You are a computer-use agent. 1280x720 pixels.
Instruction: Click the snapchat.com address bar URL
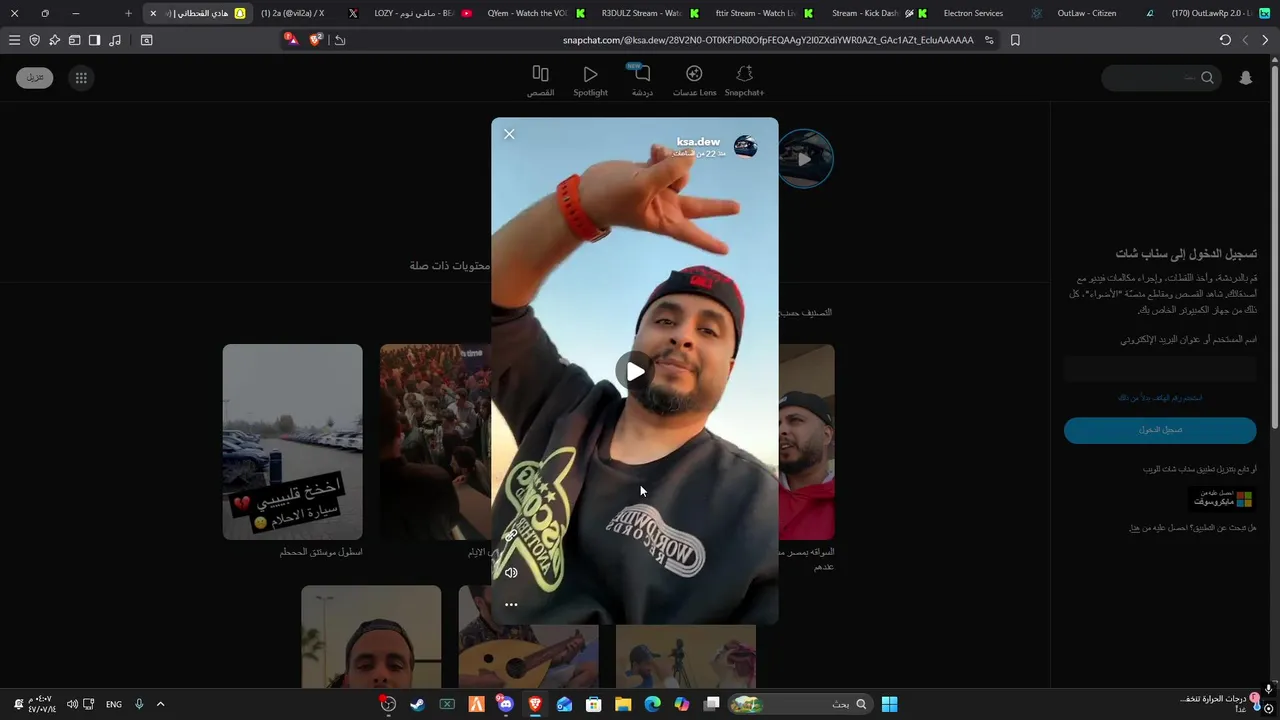pyautogui.click(x=768, y=40)
